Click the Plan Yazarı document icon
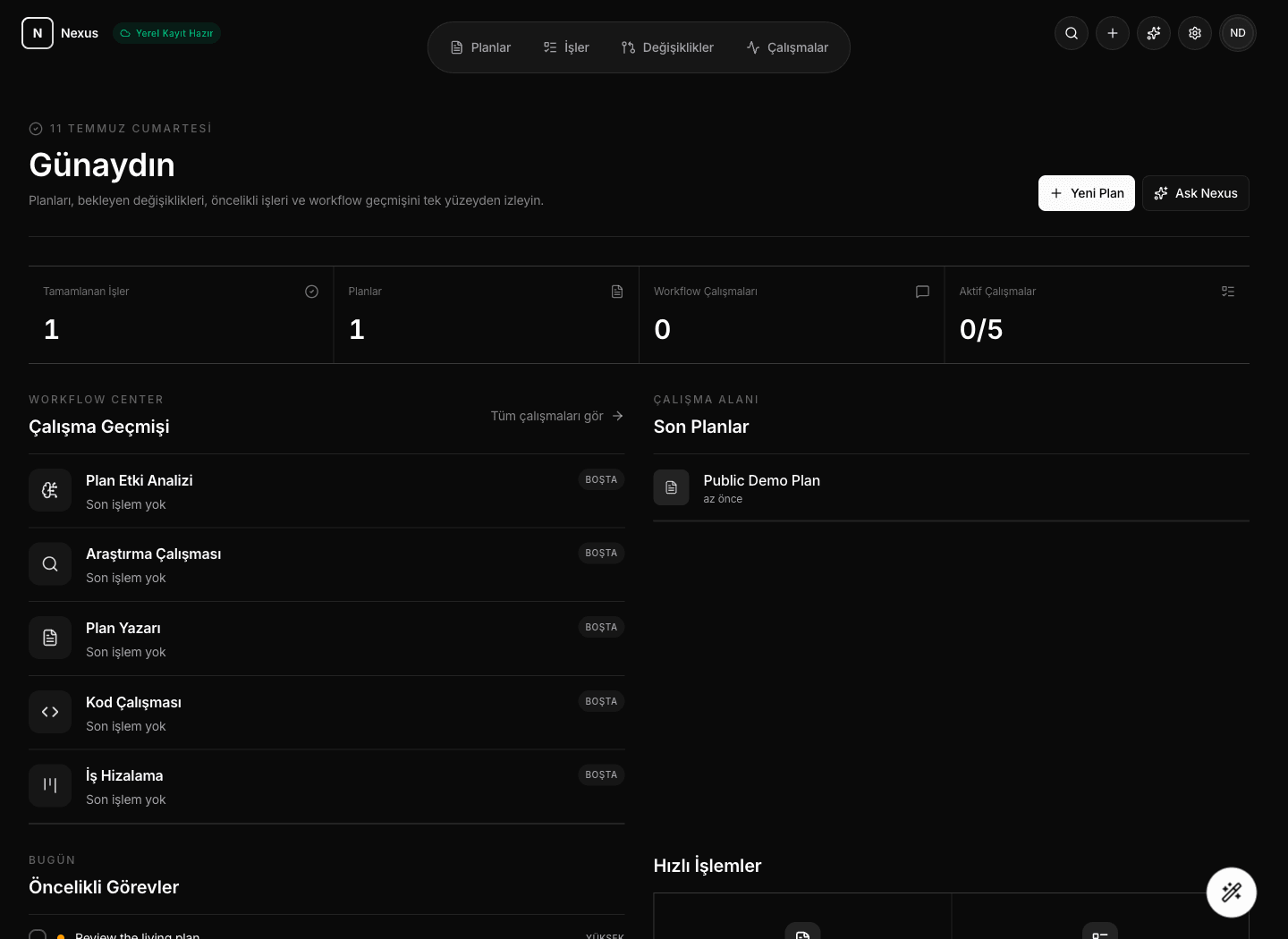The height and width of the screenshot is (939, 1288). pyautogui.click(x=50, y=638)
